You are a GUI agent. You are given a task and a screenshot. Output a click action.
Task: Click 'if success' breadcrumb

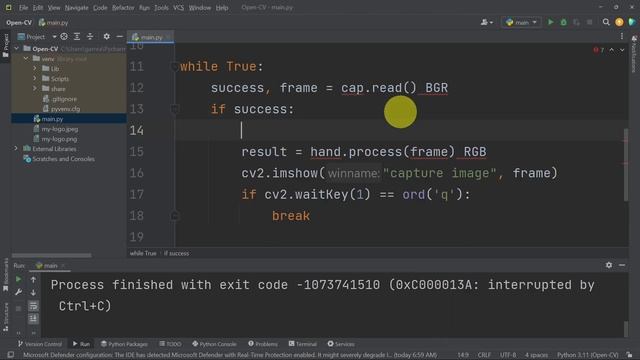(176, 253)
